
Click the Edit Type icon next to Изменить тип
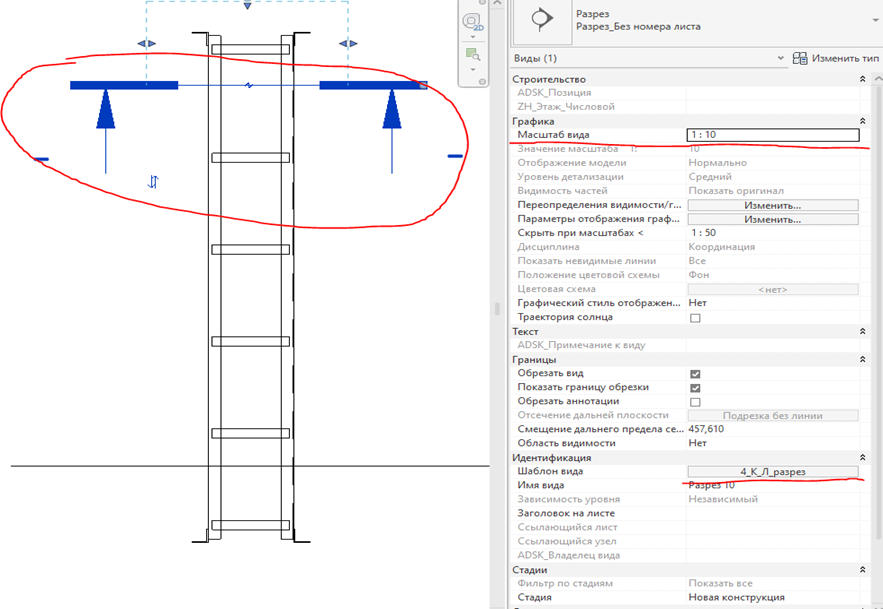800,58
